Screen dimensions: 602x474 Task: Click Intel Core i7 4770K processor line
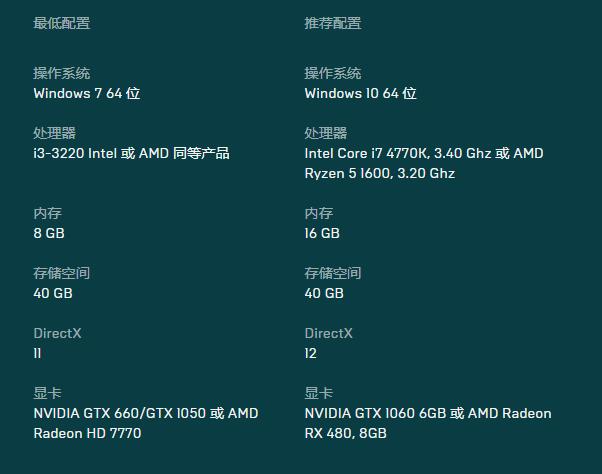[424, 153]
